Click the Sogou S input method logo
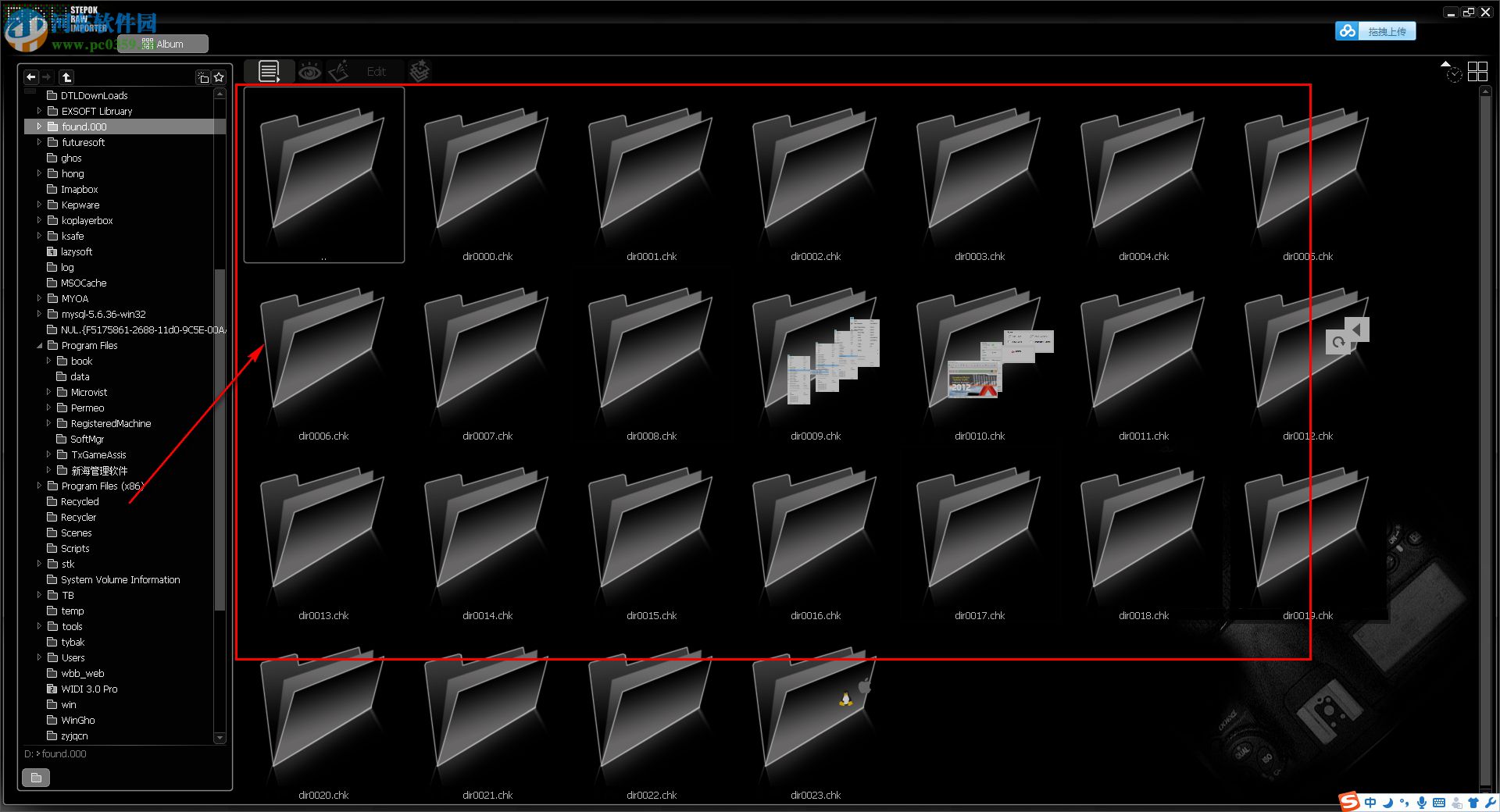This screenshot has height=812, width=1500. click(x=1349, y=802)
